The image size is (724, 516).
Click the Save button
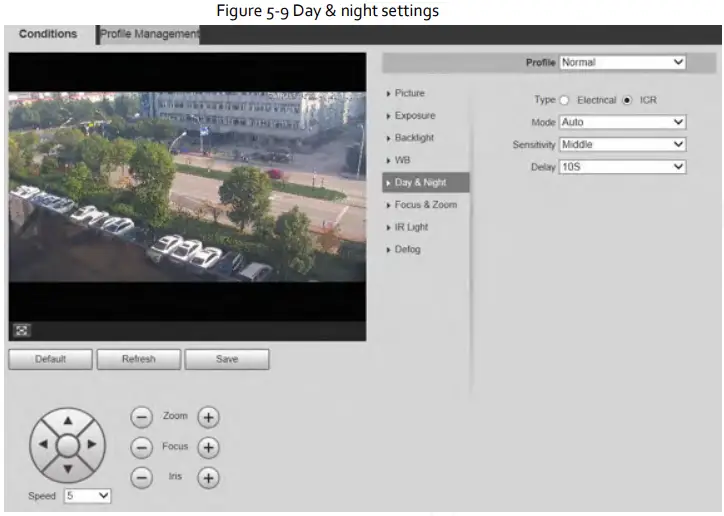click(227, 359)
